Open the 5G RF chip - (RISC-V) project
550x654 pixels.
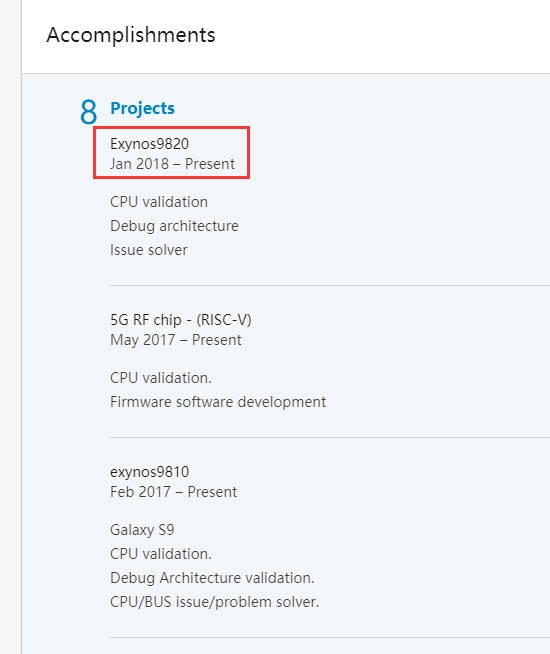coord(181,320)
